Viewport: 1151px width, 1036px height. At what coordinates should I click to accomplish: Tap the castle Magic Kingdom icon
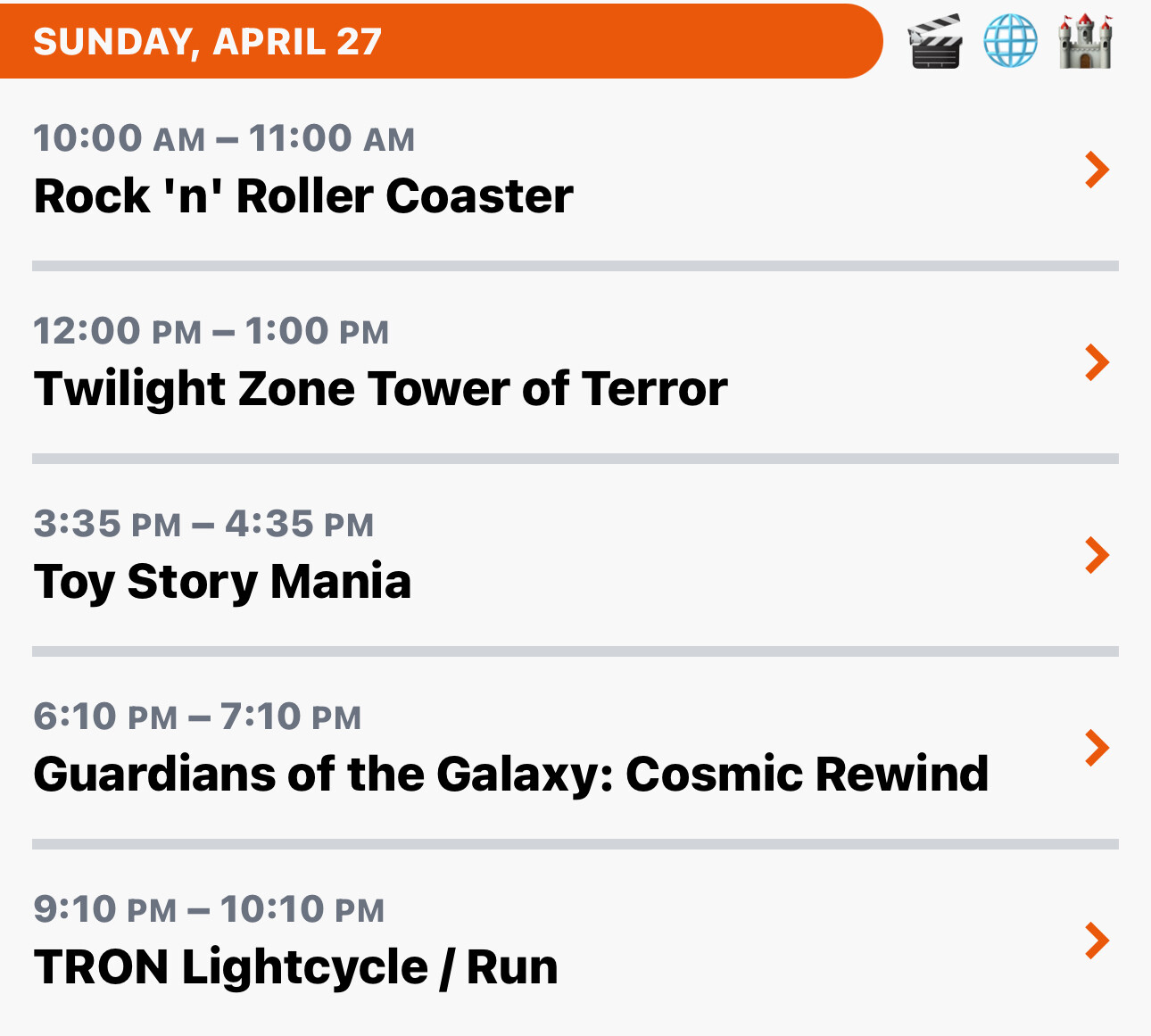[x=1085, y=41]
